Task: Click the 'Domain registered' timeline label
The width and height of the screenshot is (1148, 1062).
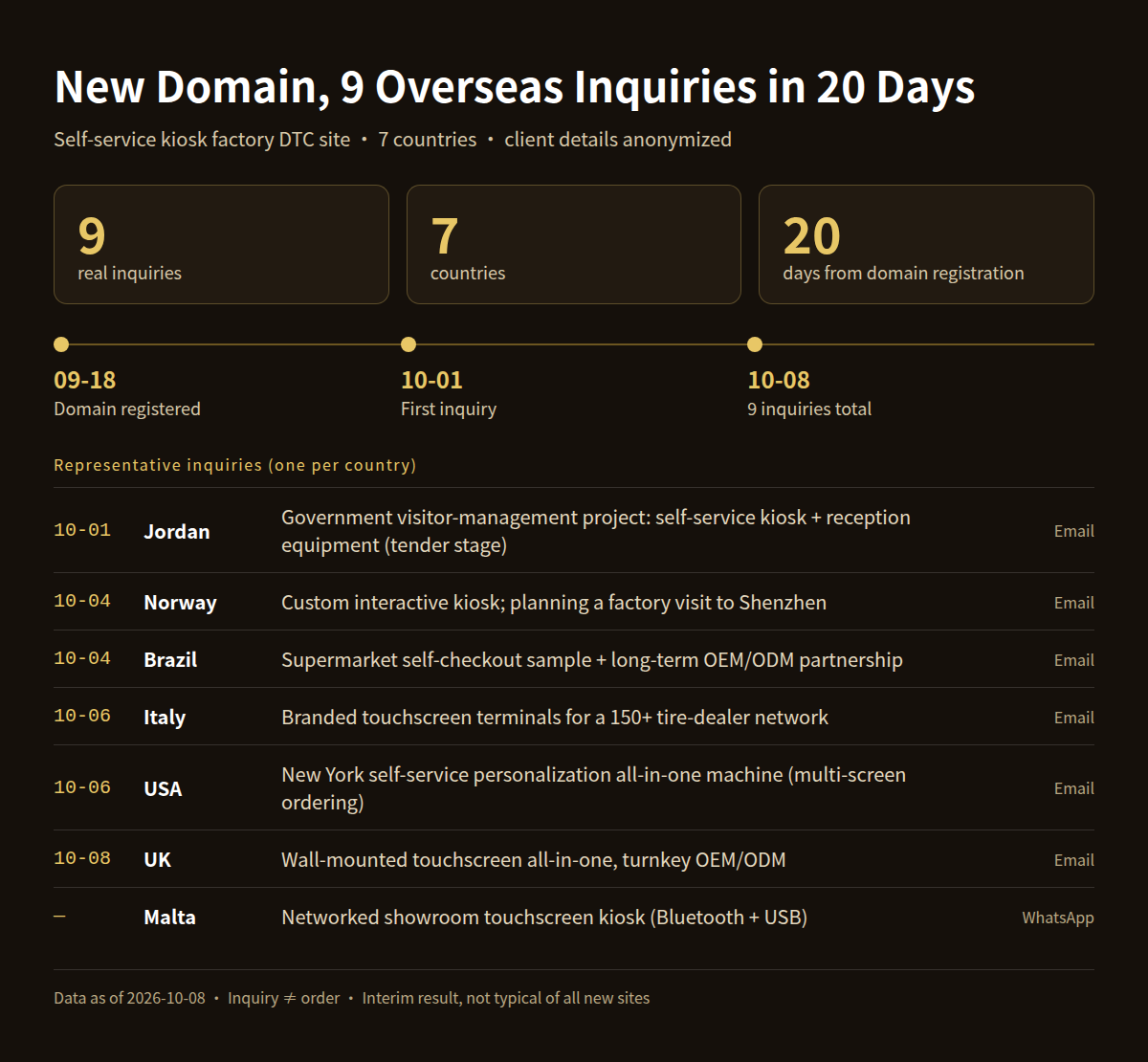Action: pos(127,409)
